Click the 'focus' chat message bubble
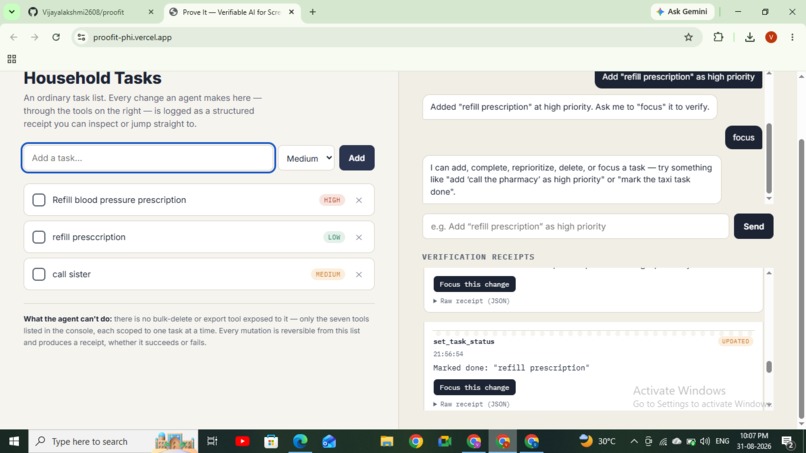Screen dimensions: 806x453 743,137
